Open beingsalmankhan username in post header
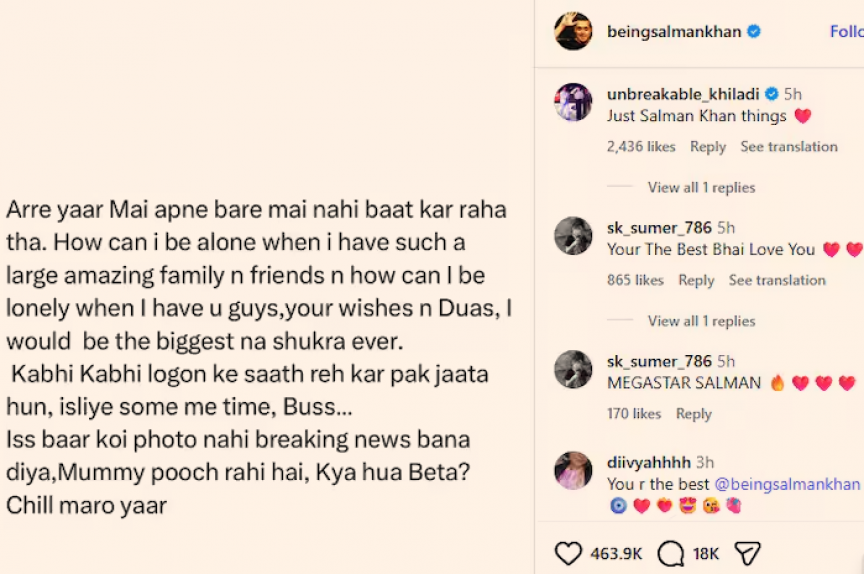 click(674, 32)
